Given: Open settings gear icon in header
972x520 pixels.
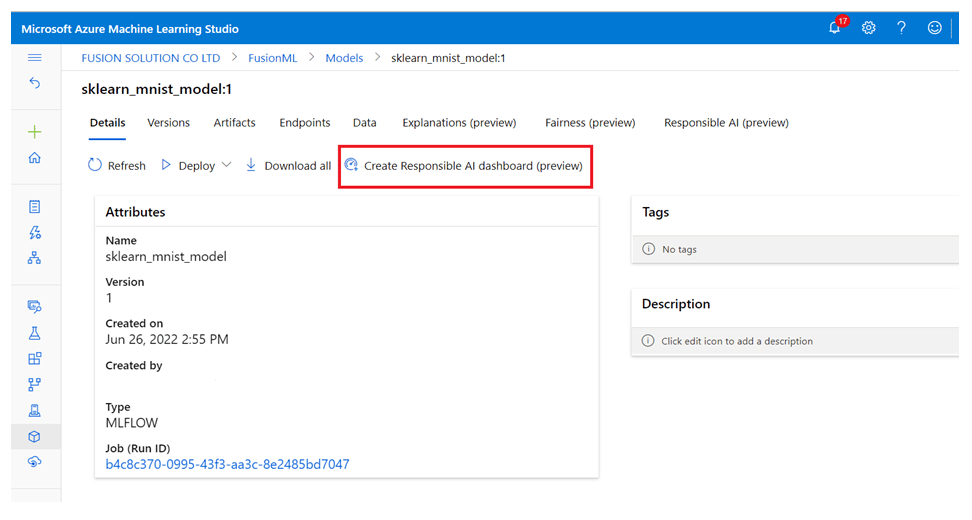Looking at the screenshot, I should point(868,28).
